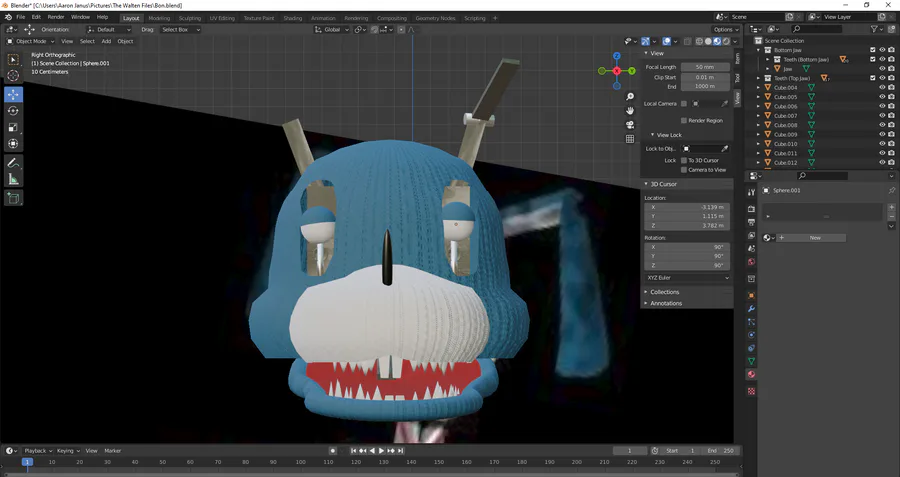
Task: Open the Object Mode dropdown
Action: point(30,41)
